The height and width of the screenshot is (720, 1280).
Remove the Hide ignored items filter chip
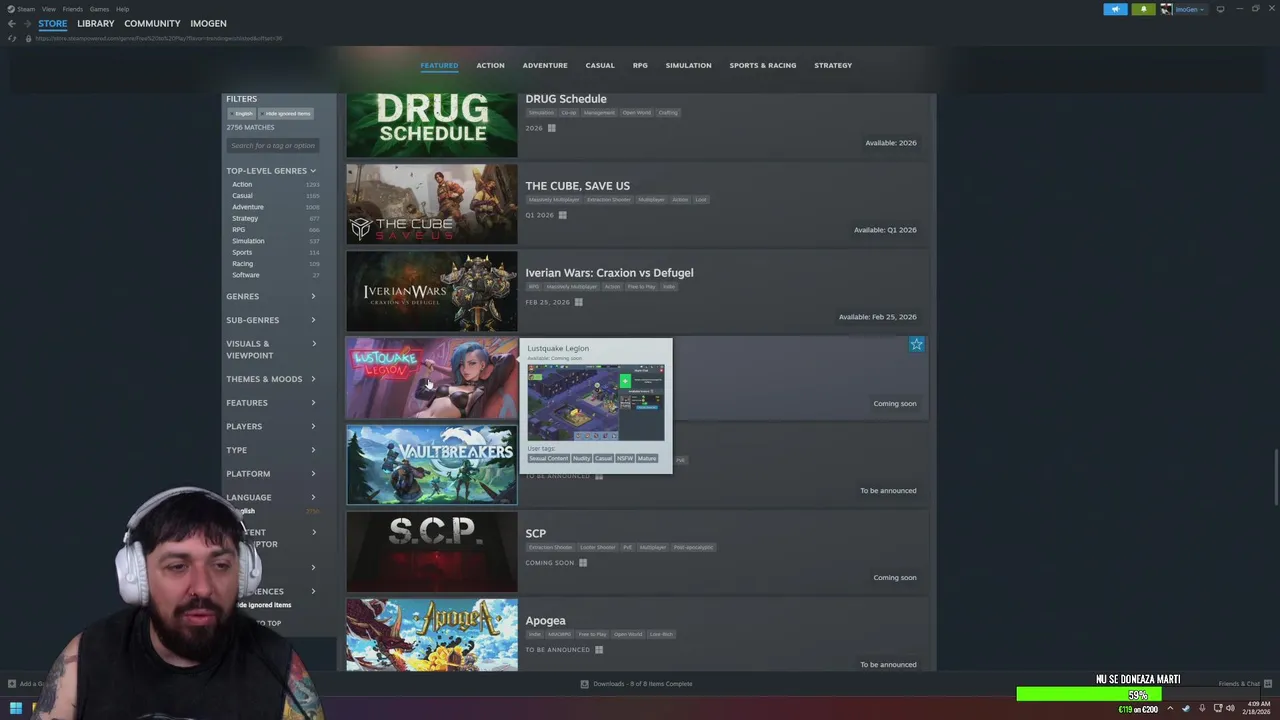(x=286, y=113)
